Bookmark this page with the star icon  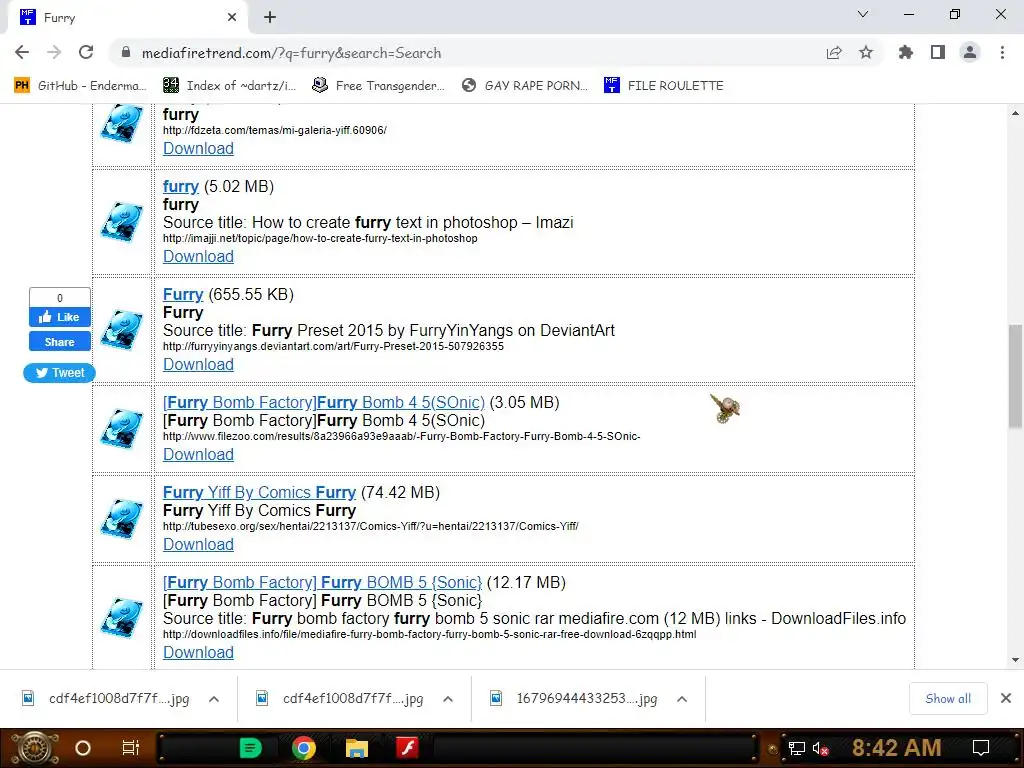click(x=866, y=53)
